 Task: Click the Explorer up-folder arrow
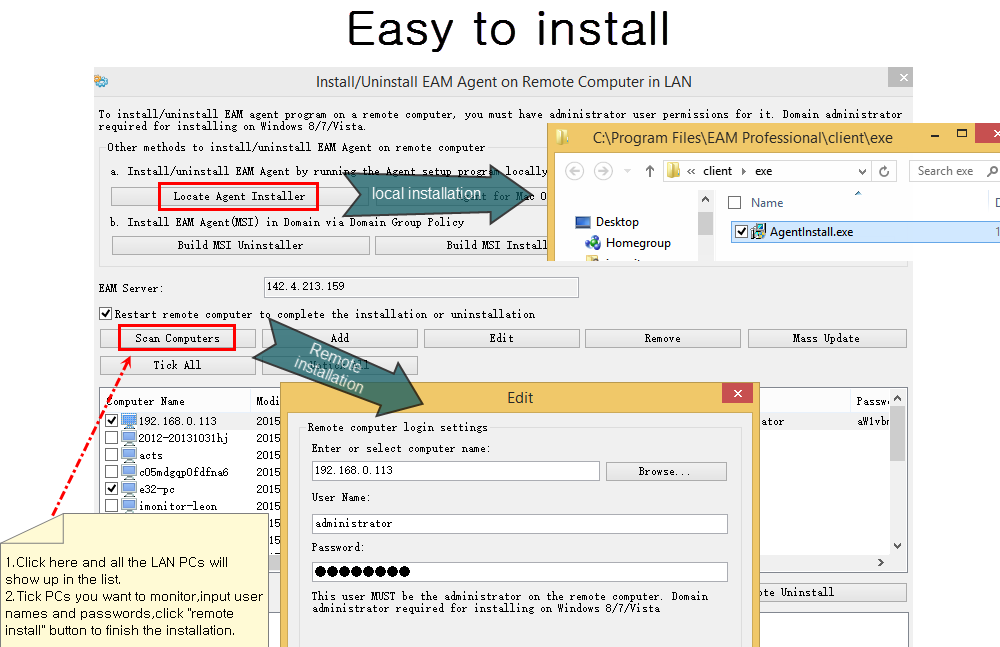(x=648, y=171)
